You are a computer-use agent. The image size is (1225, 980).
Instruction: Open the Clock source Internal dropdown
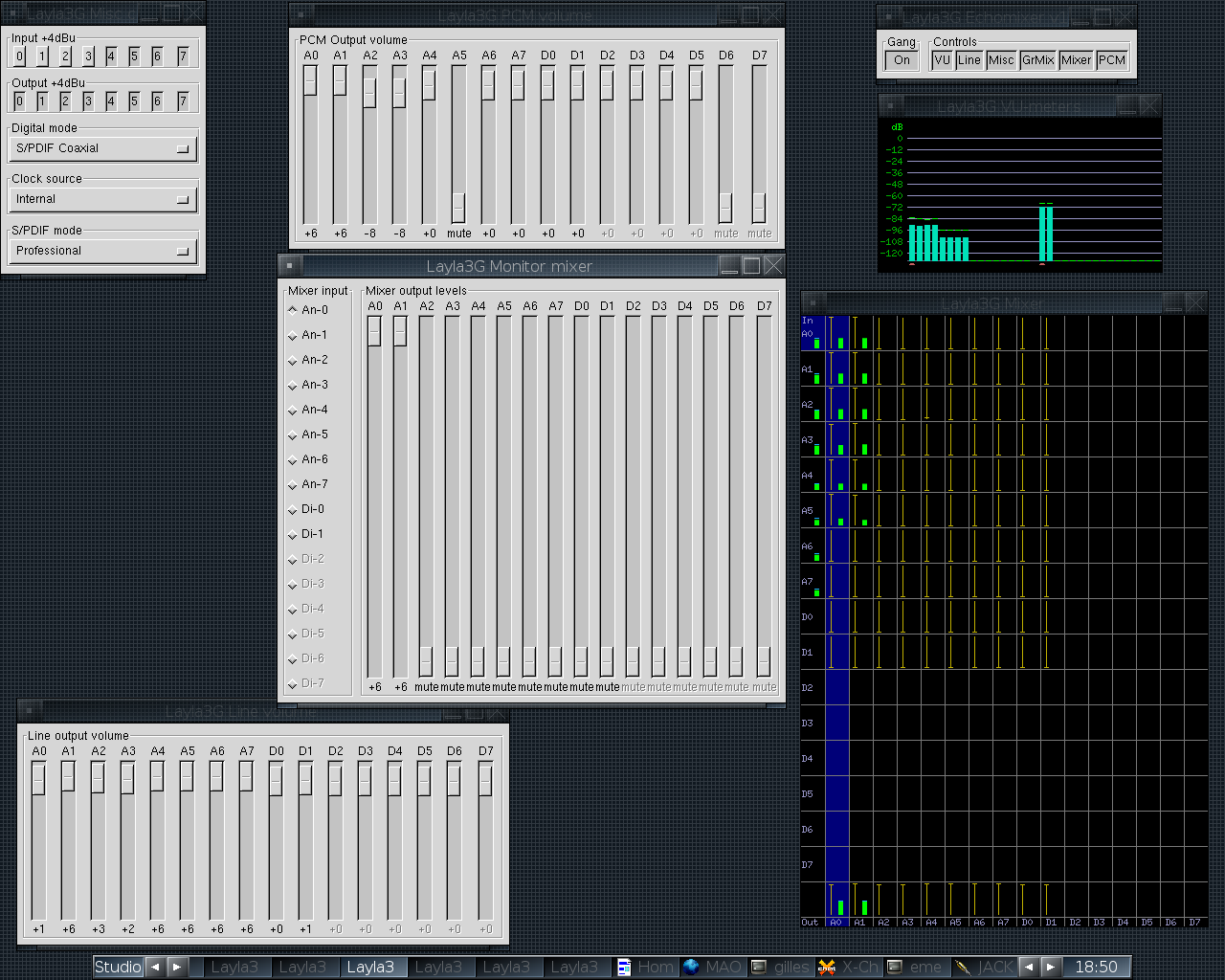coord(102,199)
